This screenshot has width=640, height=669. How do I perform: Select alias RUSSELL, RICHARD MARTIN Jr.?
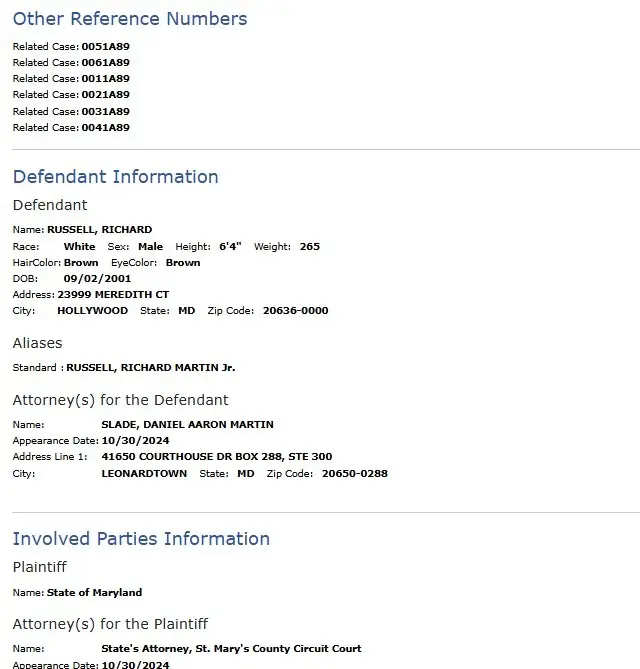pyautogui.click(x=151, y=368)
